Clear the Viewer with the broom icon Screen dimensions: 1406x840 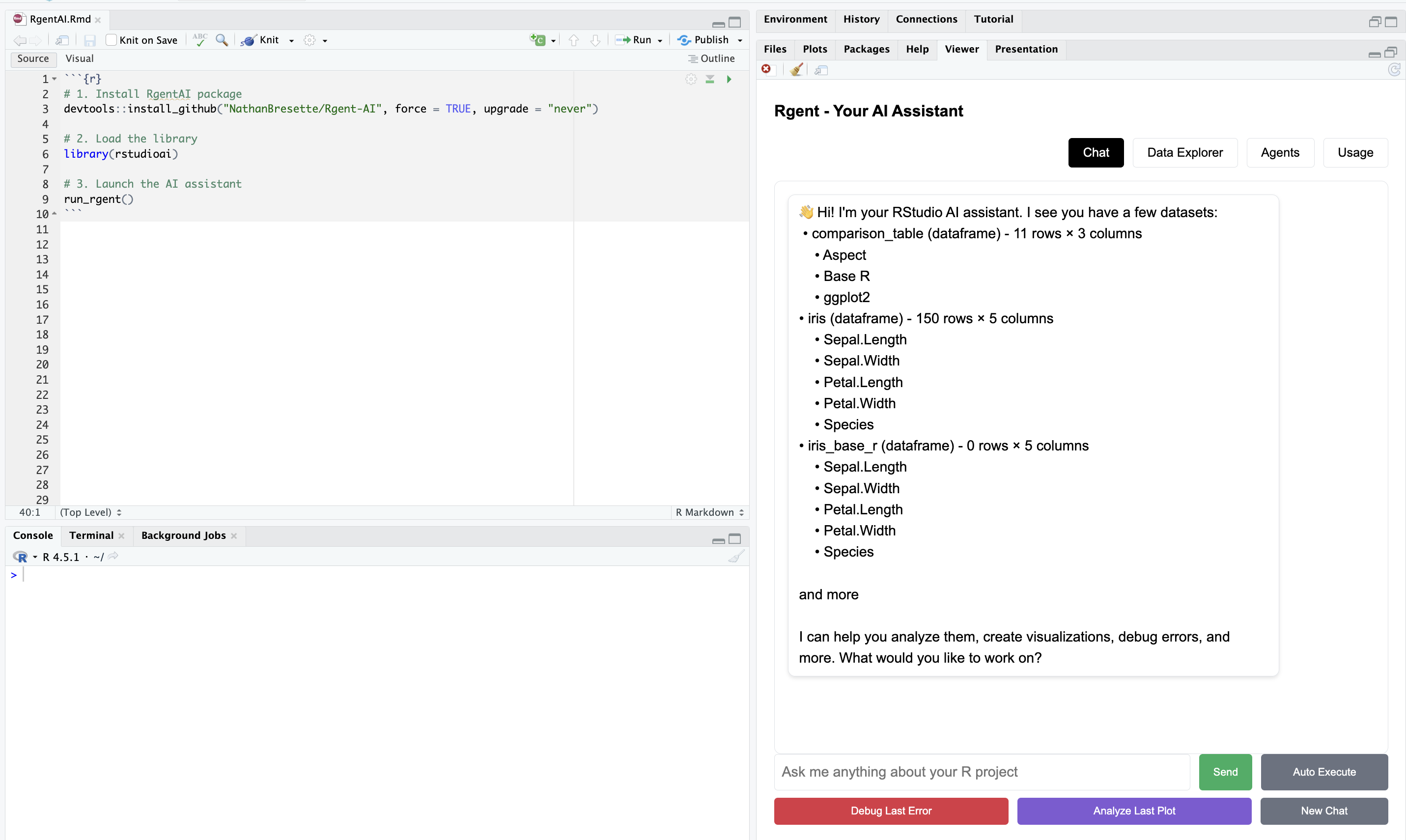point(796,70)
